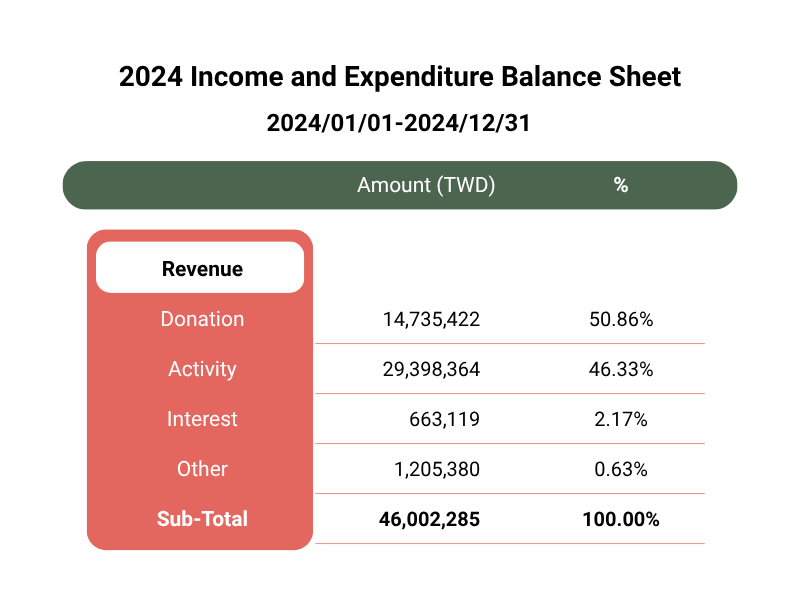800x600 pixels.
Task: Select the Activity row label
Action: [202, 369]
